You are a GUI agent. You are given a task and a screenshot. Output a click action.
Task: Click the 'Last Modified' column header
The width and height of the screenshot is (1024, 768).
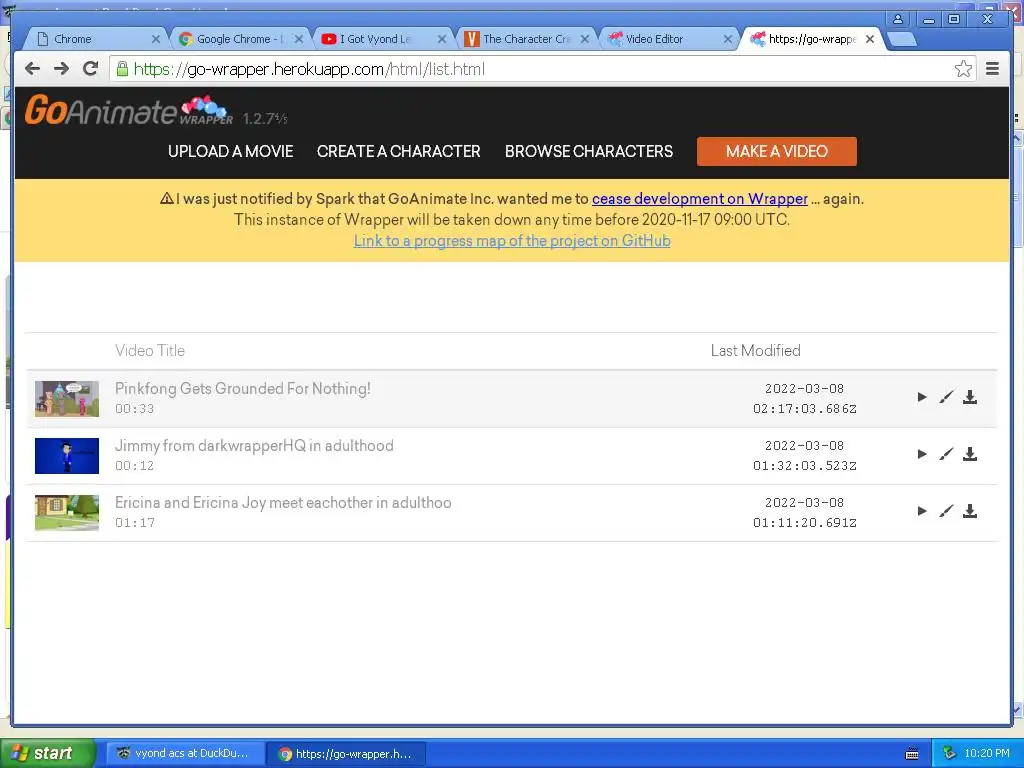point(756,351)
